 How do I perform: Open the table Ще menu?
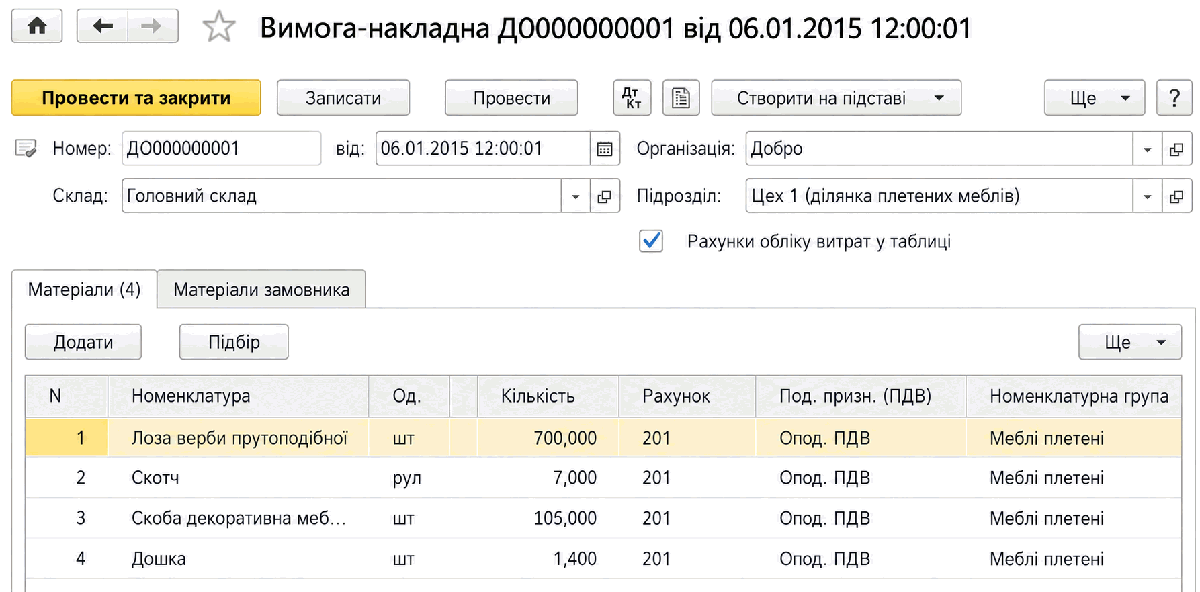tap(1130, 342)
